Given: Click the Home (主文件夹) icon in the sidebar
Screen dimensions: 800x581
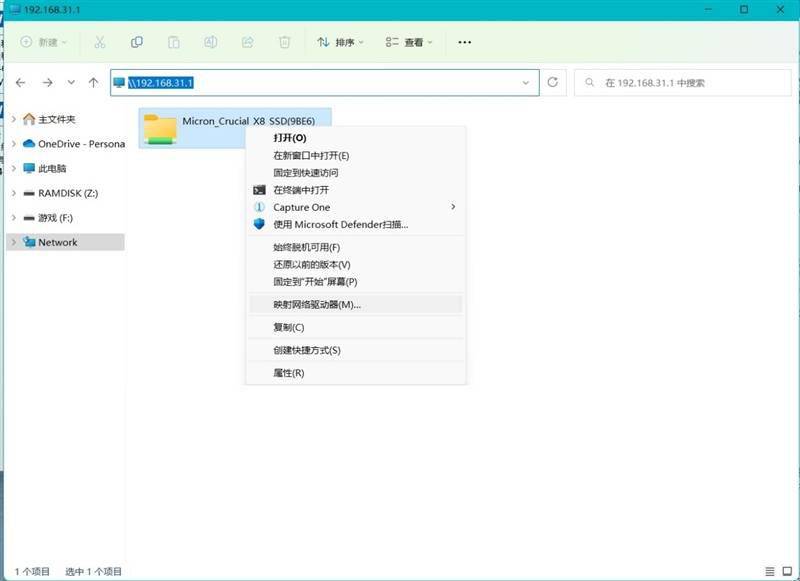Looking at the screenshot, I should click(x=30, y=118).
